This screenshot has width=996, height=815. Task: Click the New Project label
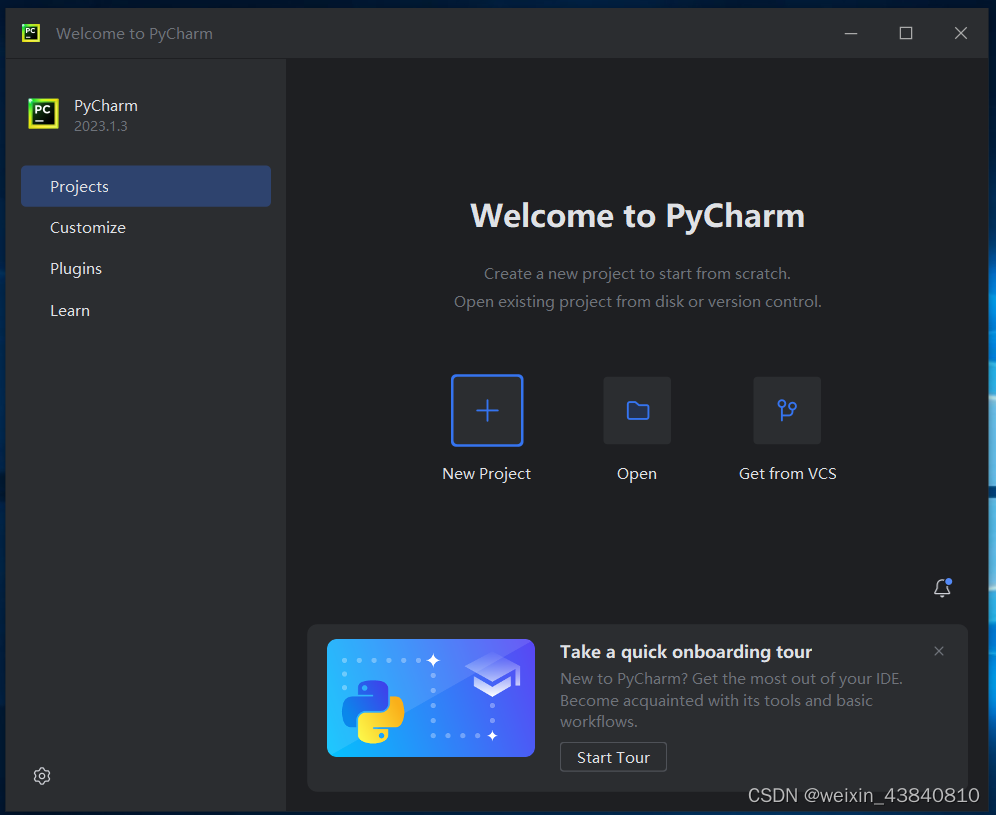tap(487, 474)
